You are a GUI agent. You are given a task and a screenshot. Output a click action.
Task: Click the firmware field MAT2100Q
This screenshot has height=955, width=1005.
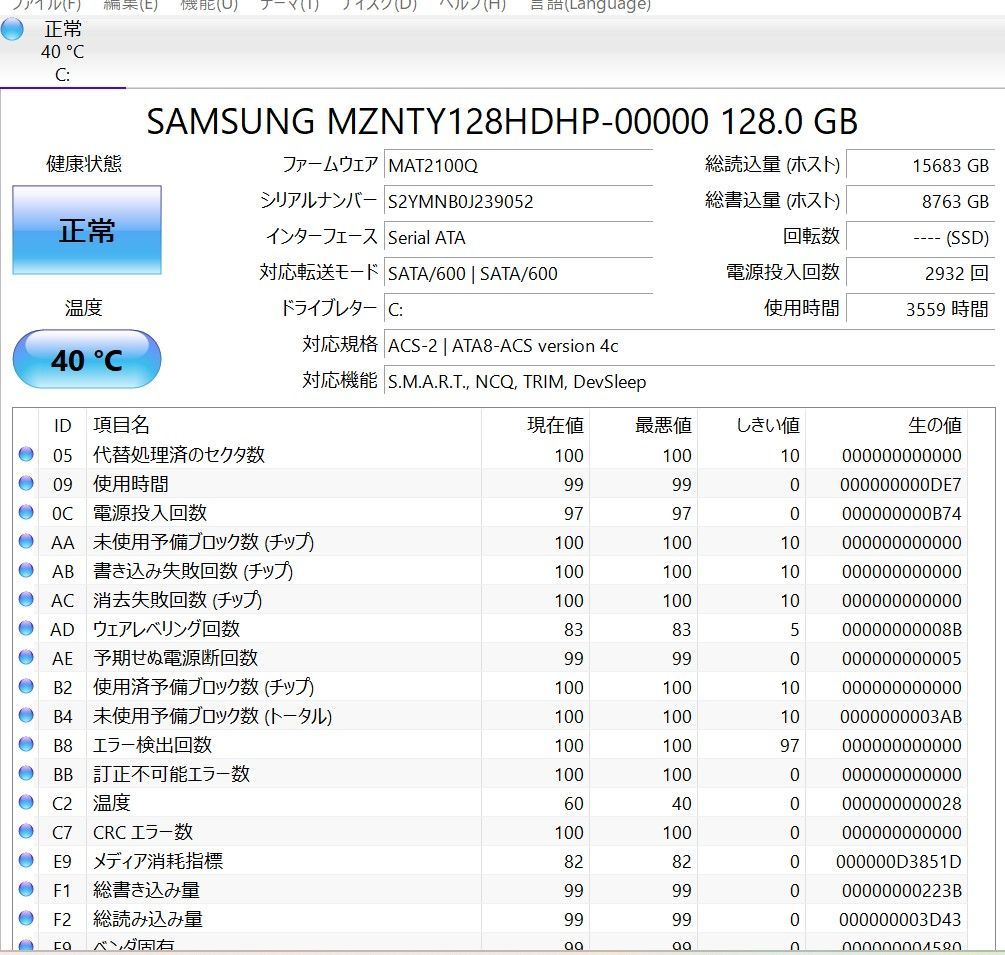518,165
